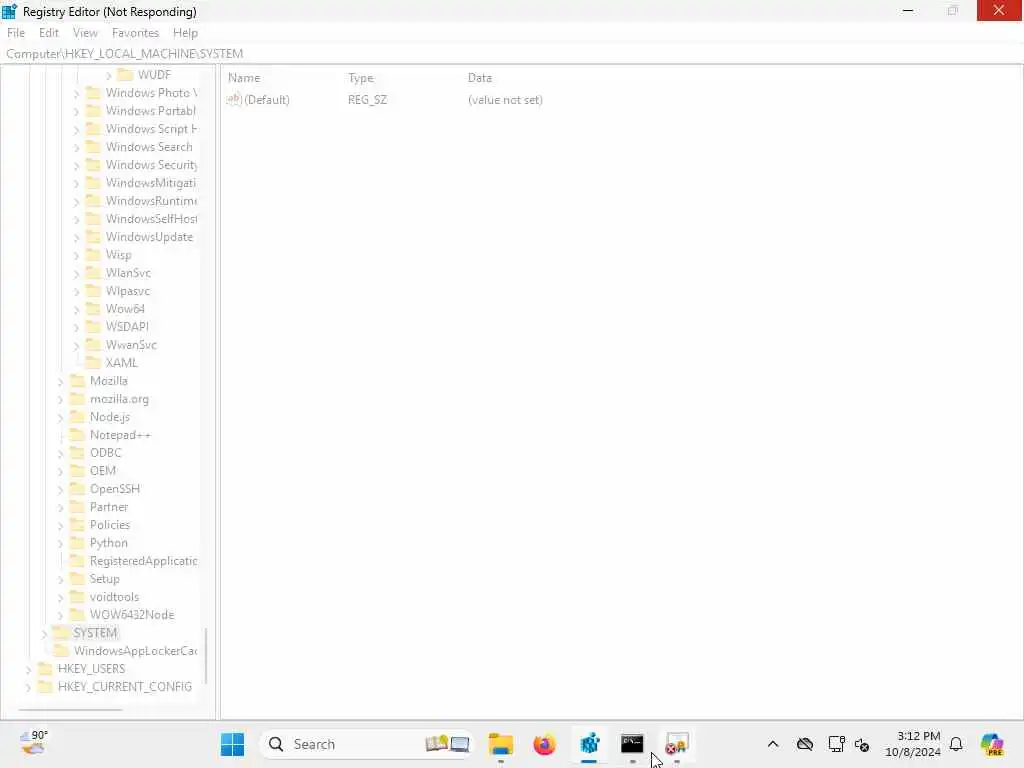Select the OpenSSH folder icon
The image size is (1024, 768).
[x=78, y=488]
